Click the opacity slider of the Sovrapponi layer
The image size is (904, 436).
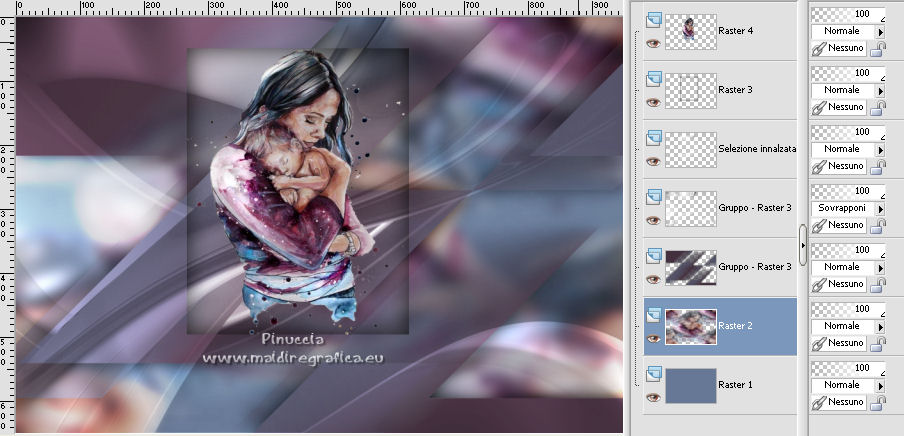tap(848, 190)
